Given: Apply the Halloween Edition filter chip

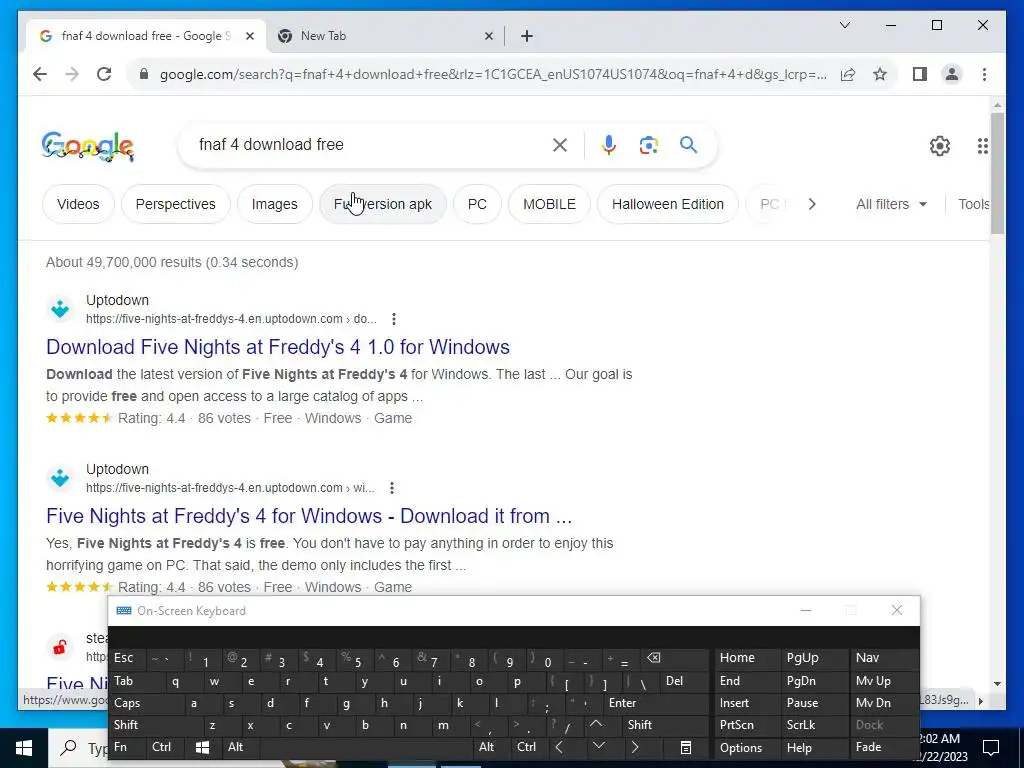Looking at the screenshot, I should pyautogui.click(x=667, y=204).
